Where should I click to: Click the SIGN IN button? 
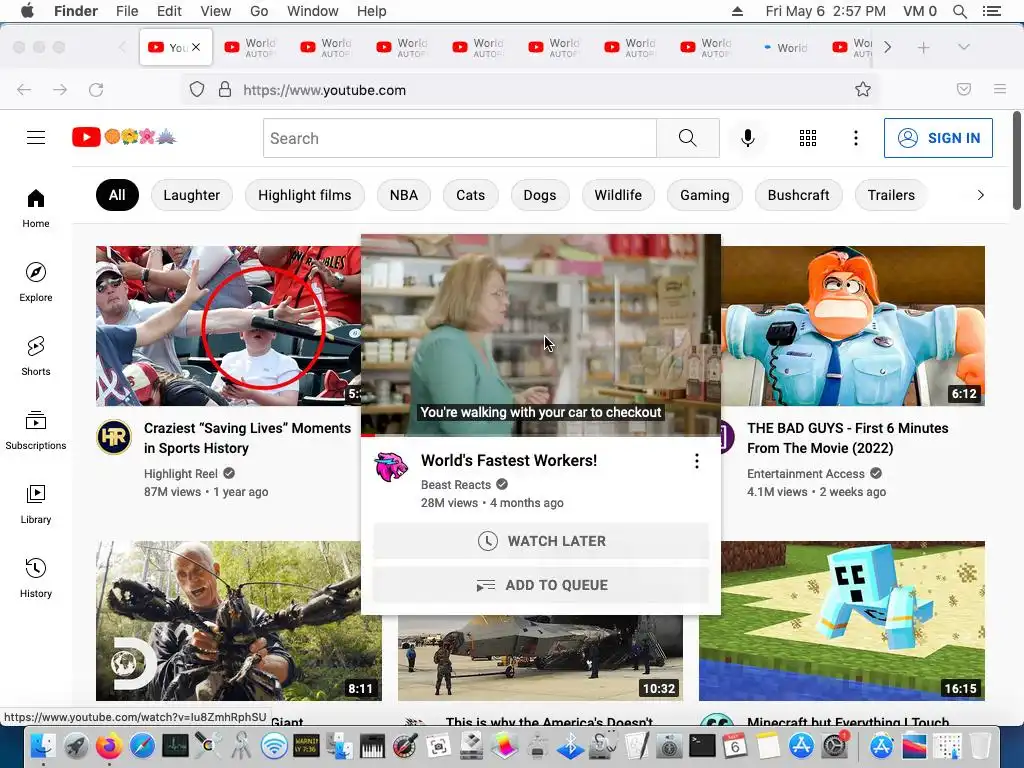pyautogui.click(x=938, y=138)
